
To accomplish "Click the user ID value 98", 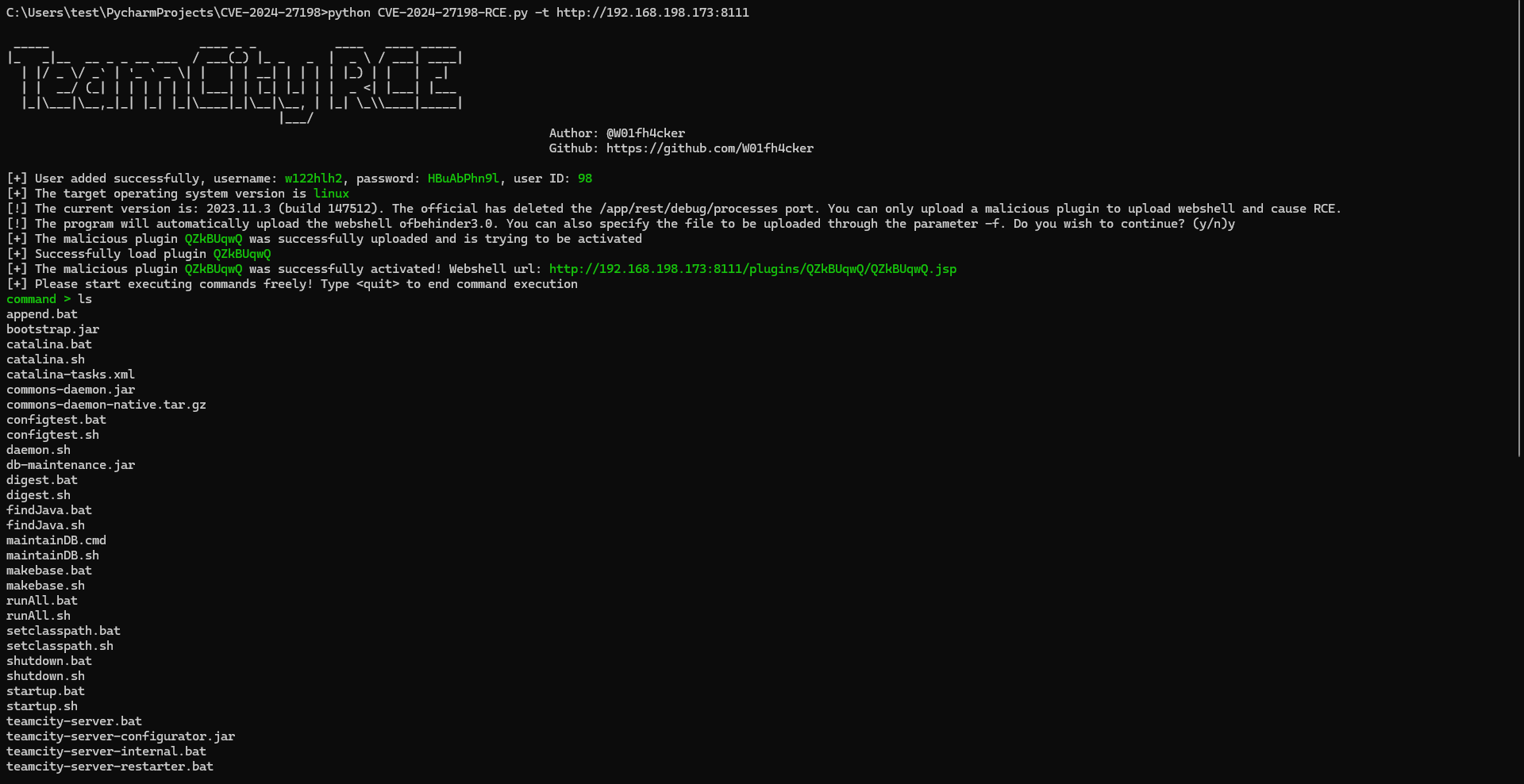I will (585, 179).
